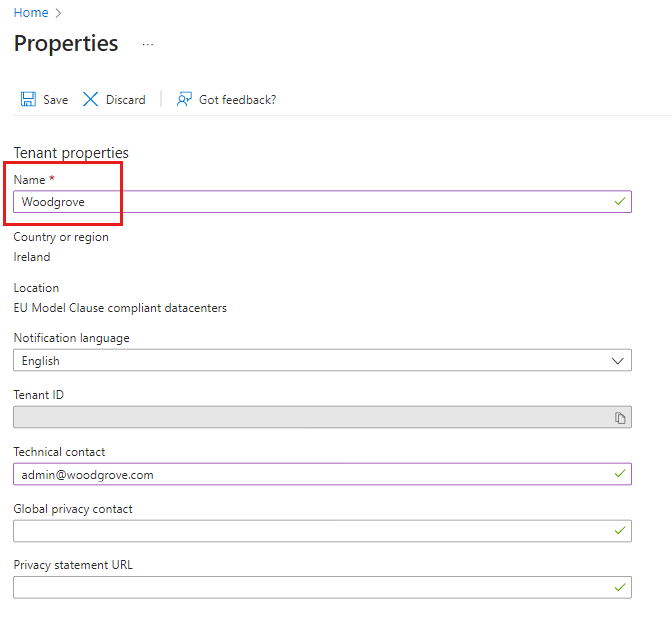Click the green checkmark in Name field
This screenshot has width=672, height=631.
[x=620, y=201]
